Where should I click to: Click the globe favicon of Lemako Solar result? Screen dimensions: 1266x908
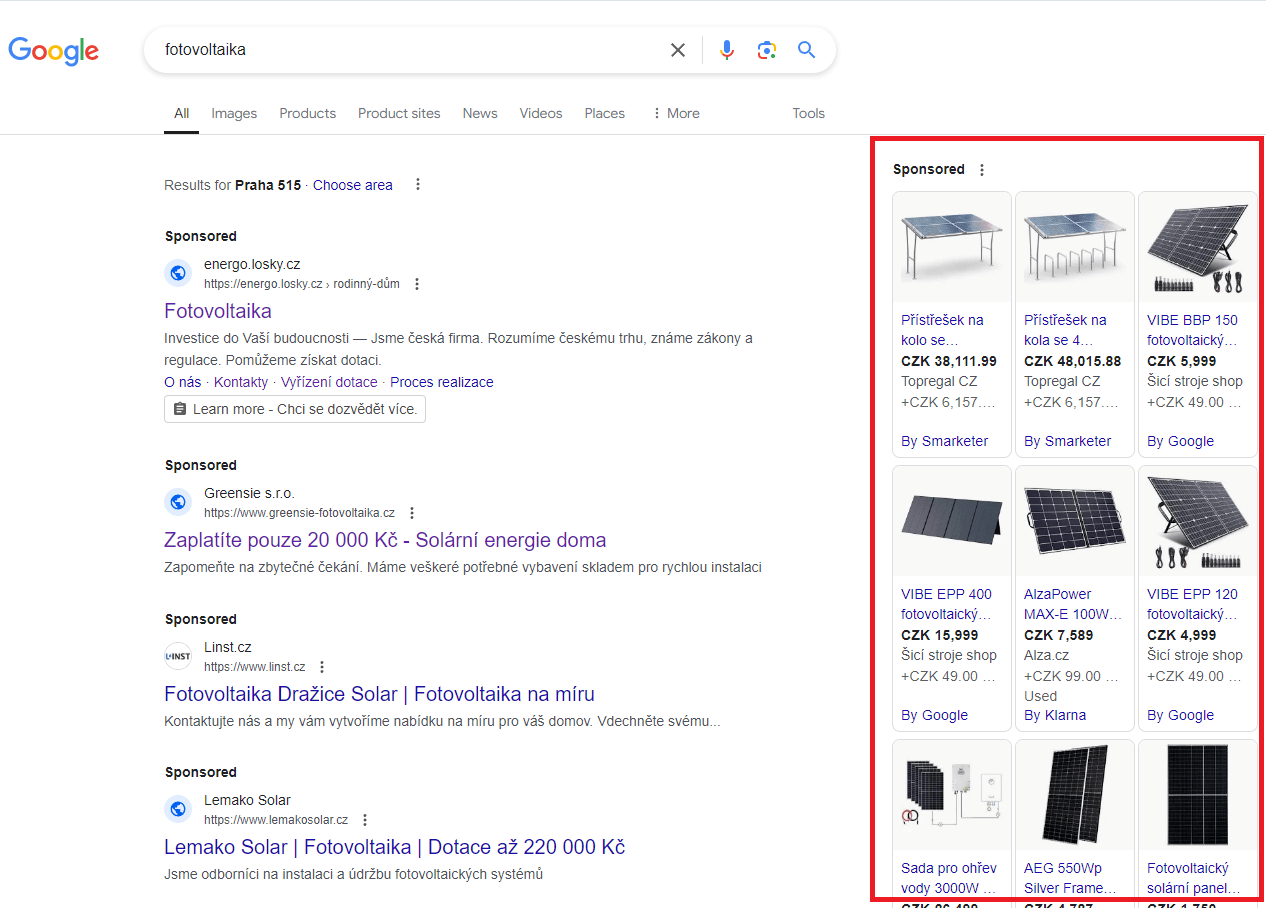pyautogui.click(x=178, y=809)
